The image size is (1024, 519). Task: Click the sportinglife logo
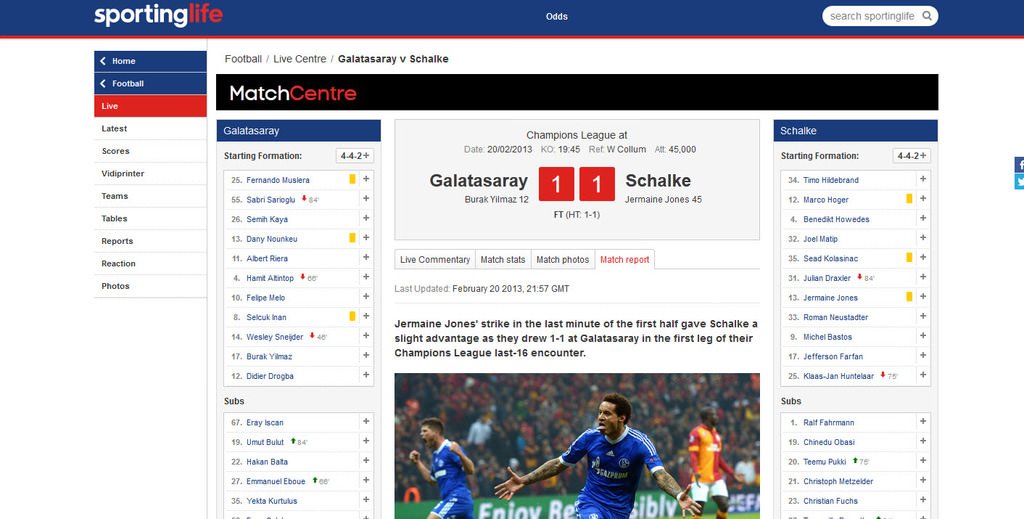pos(158,16)
